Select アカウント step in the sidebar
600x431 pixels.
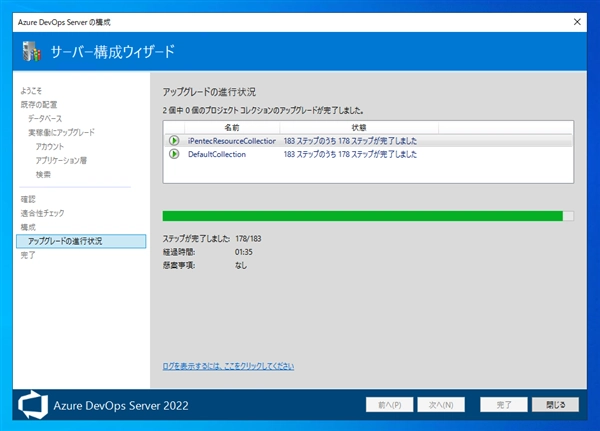click(50, 146)
